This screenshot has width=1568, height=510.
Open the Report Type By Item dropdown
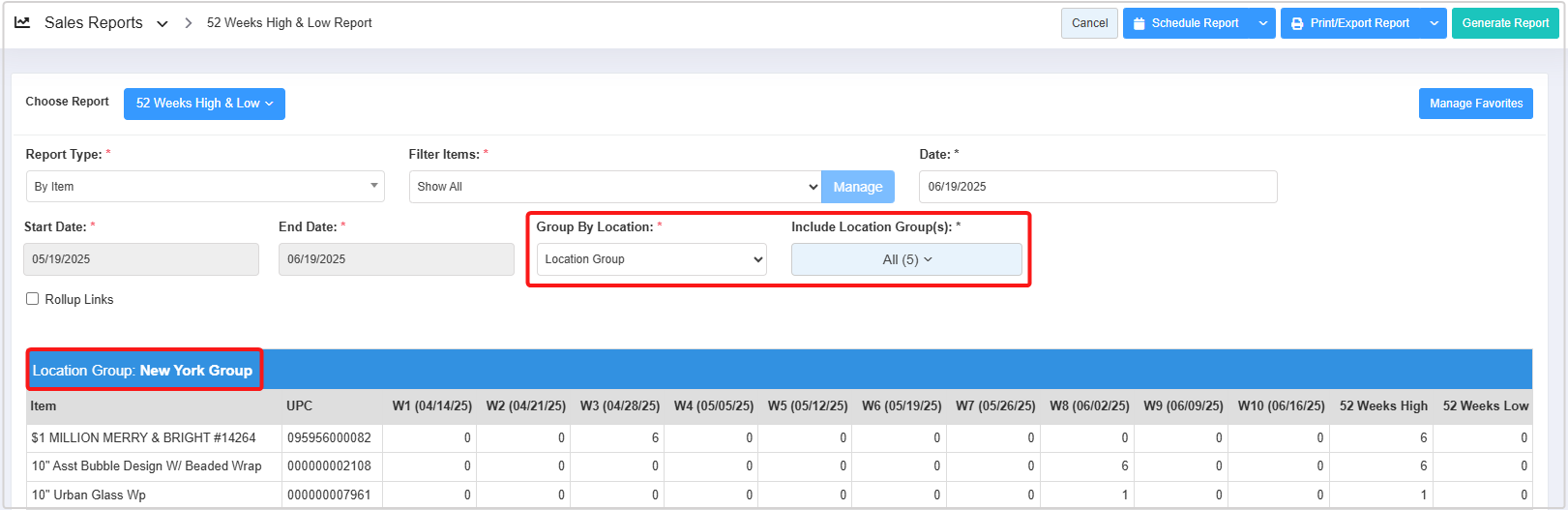(205, 187)
